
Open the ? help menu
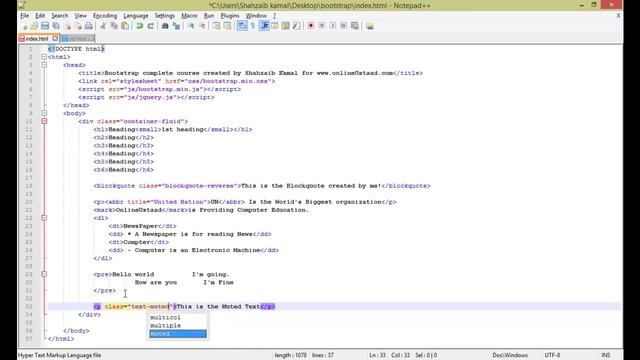click(x=274, y=16)
